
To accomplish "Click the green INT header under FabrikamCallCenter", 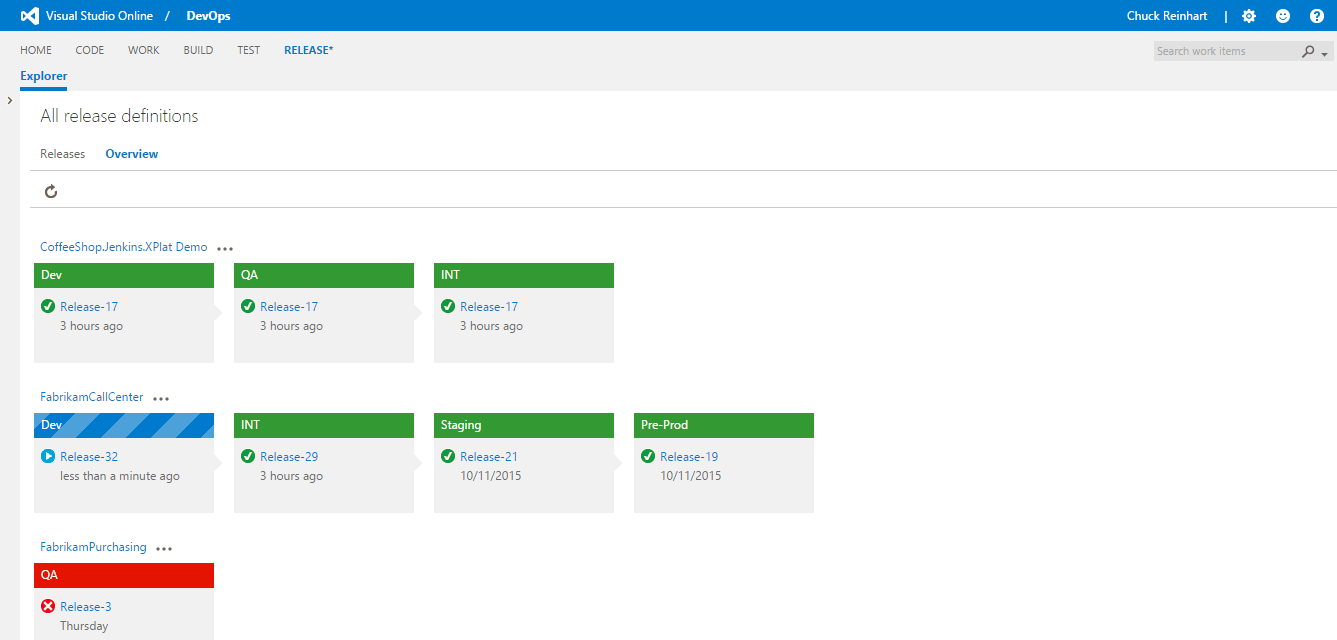I will pos(324,425).
